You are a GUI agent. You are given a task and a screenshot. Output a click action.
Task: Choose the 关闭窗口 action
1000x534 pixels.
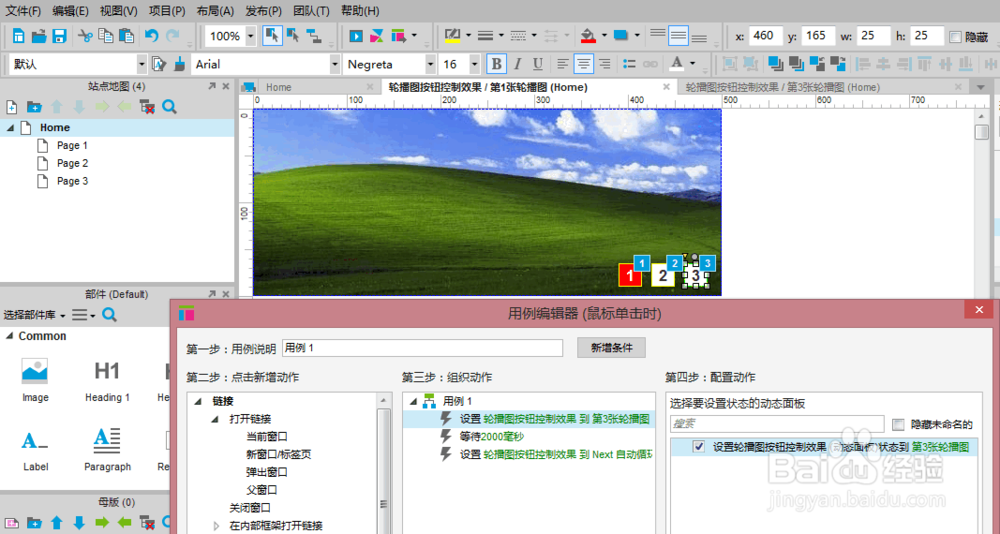tap(250, 508)
